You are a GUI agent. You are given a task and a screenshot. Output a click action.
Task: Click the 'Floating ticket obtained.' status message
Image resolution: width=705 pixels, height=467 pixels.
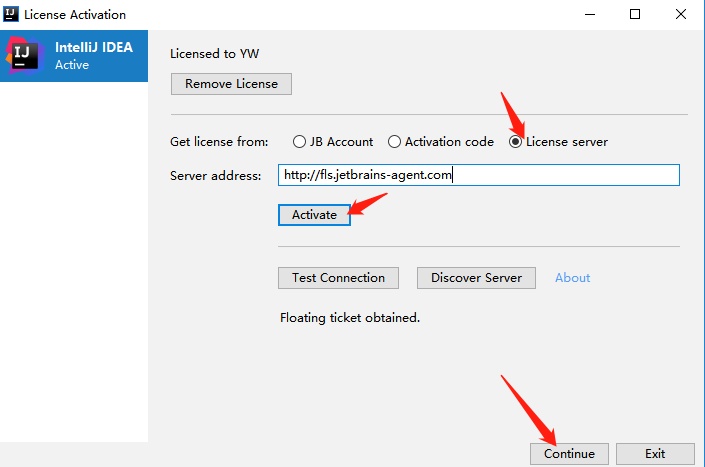[349, 318]
